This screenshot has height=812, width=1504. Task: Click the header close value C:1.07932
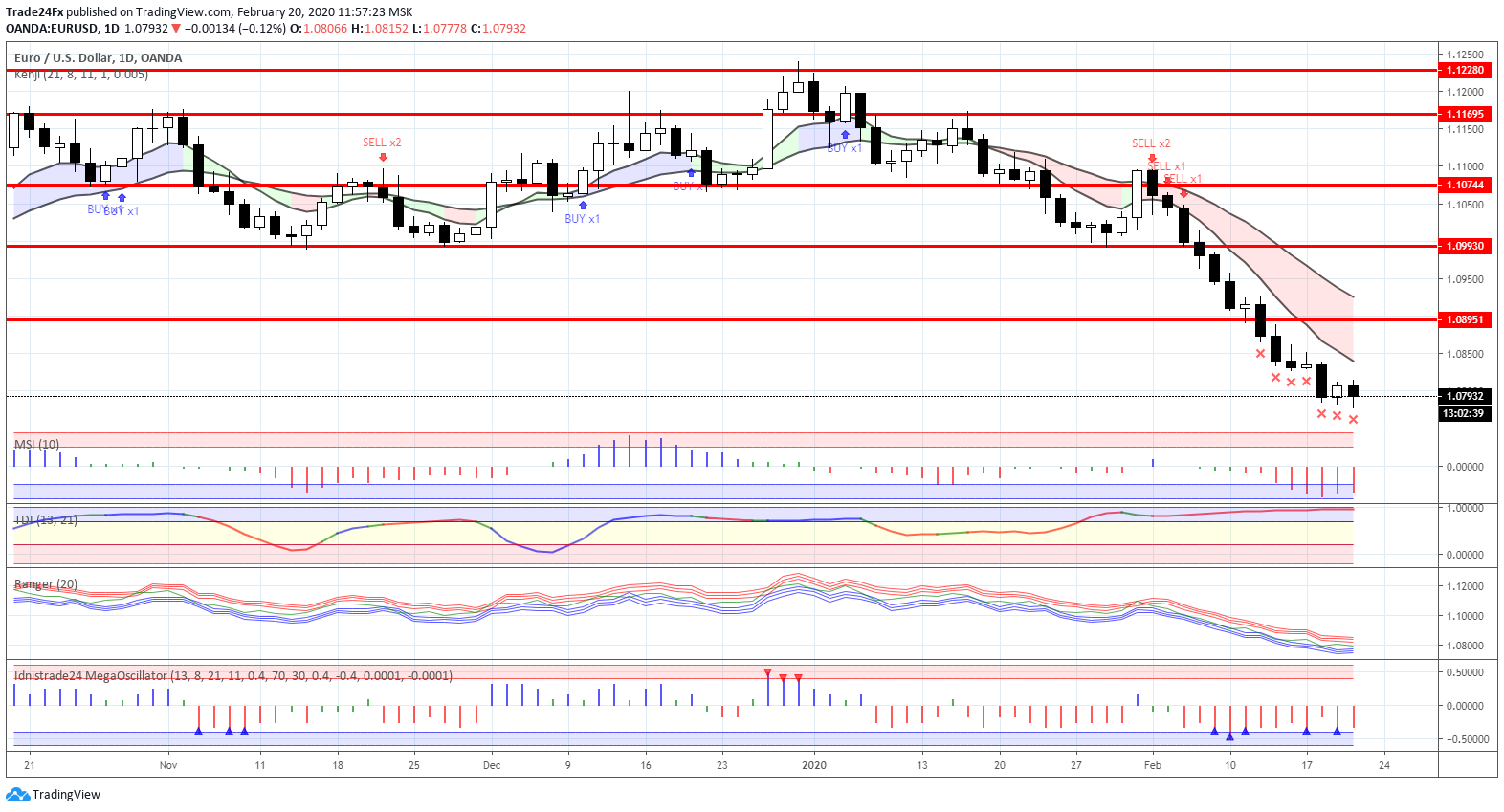(x=498, y=29)
